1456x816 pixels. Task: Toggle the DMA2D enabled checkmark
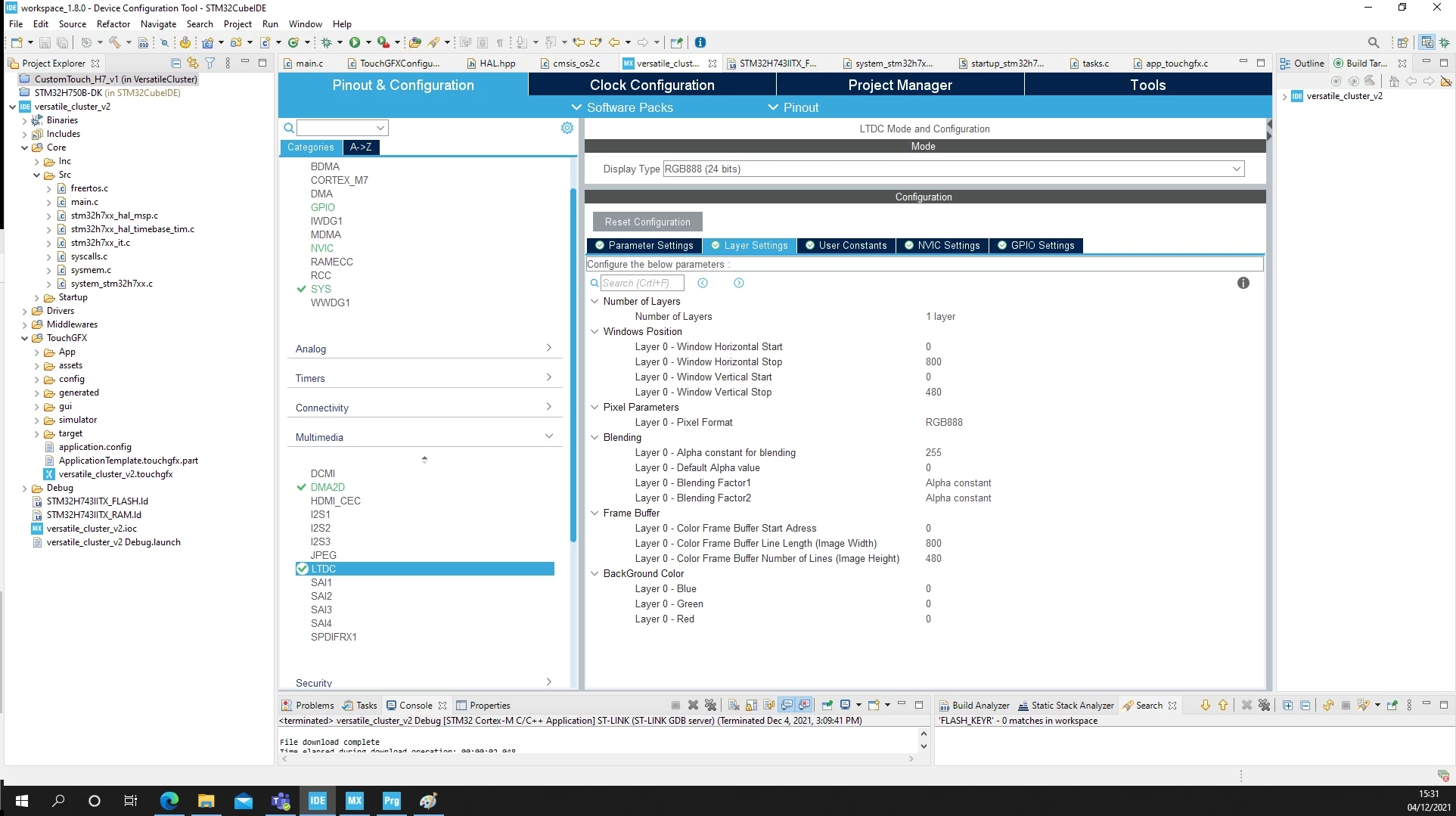[302, 487]
